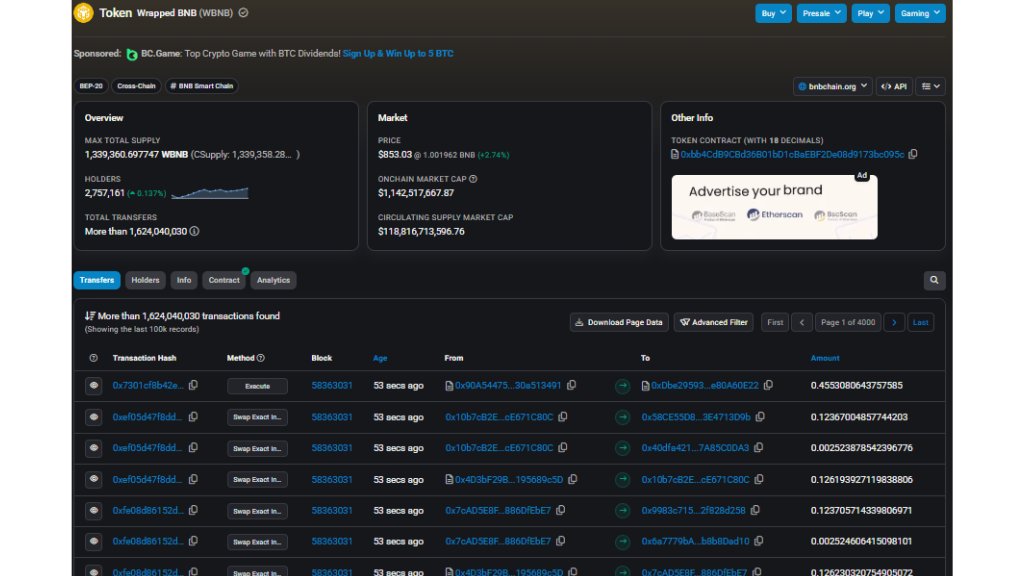
Task: Open block 58363031 in the Execute row
Action: [332, 385]
